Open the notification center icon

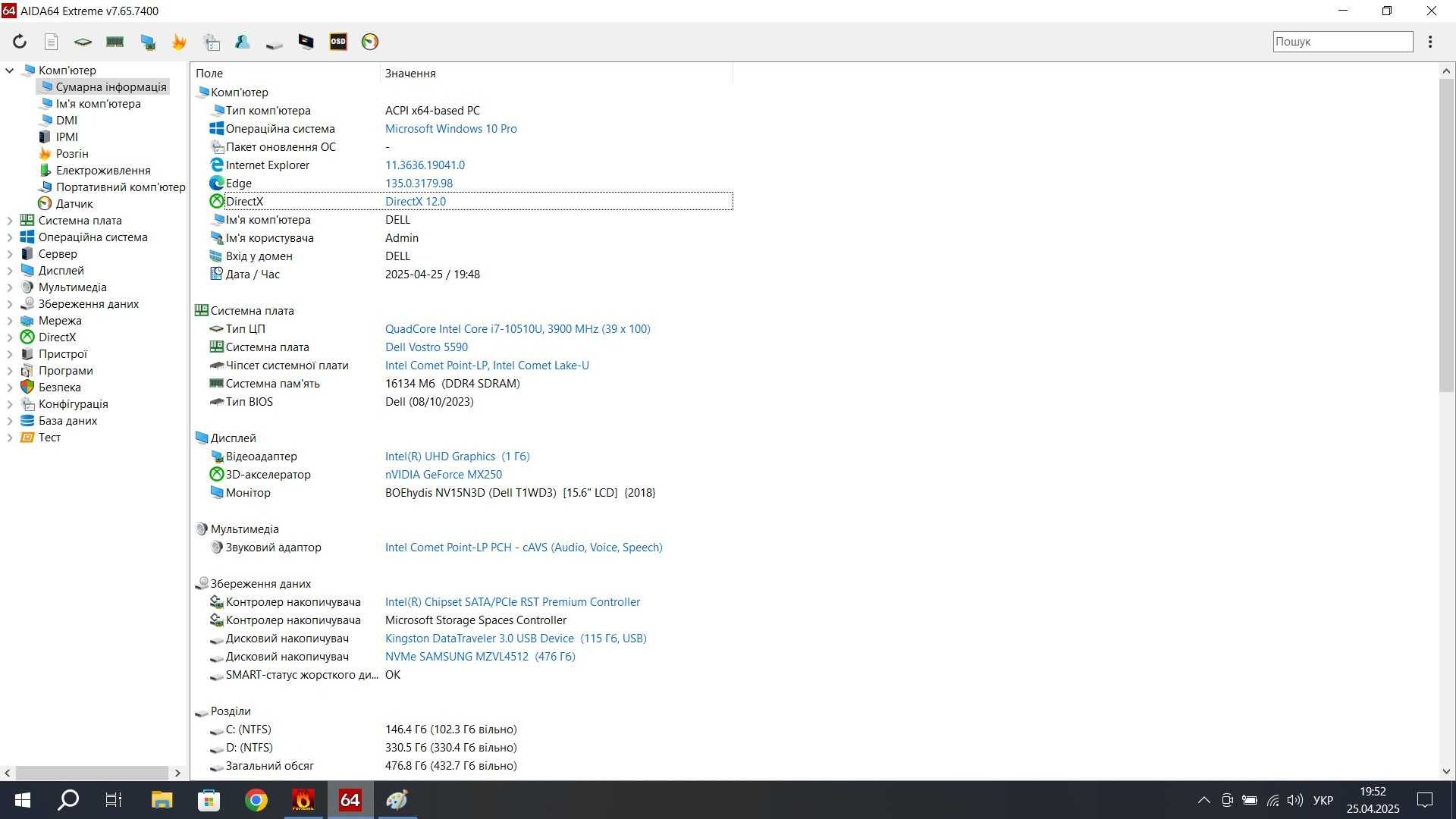(1425, 800)
